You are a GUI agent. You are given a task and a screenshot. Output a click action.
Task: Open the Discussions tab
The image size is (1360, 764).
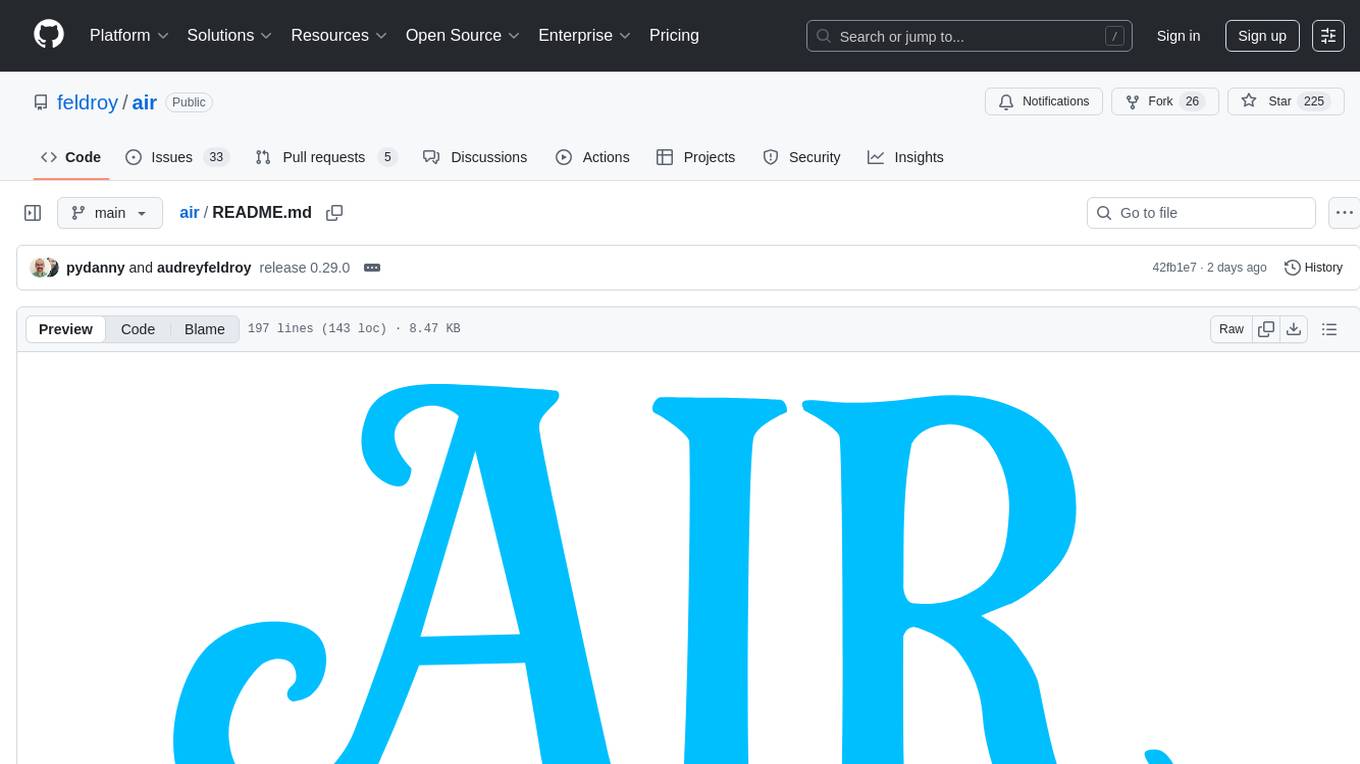pyautogui.click(x=475, y=157)
